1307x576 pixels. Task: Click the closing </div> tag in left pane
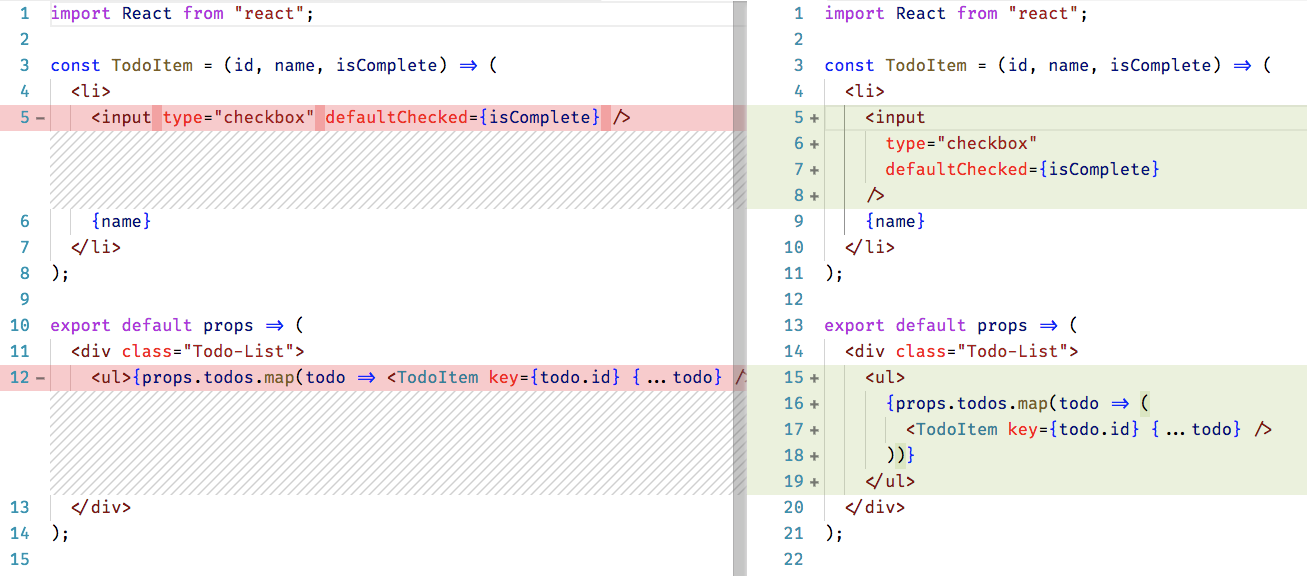[101, 508]
